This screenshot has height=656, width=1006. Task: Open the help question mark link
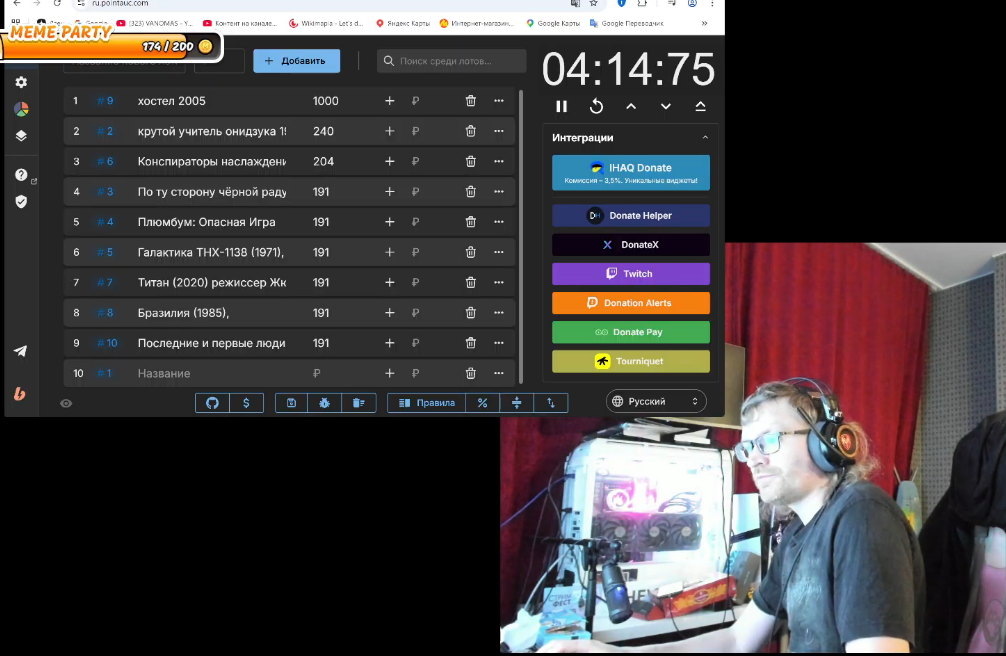tap(21, 175)
